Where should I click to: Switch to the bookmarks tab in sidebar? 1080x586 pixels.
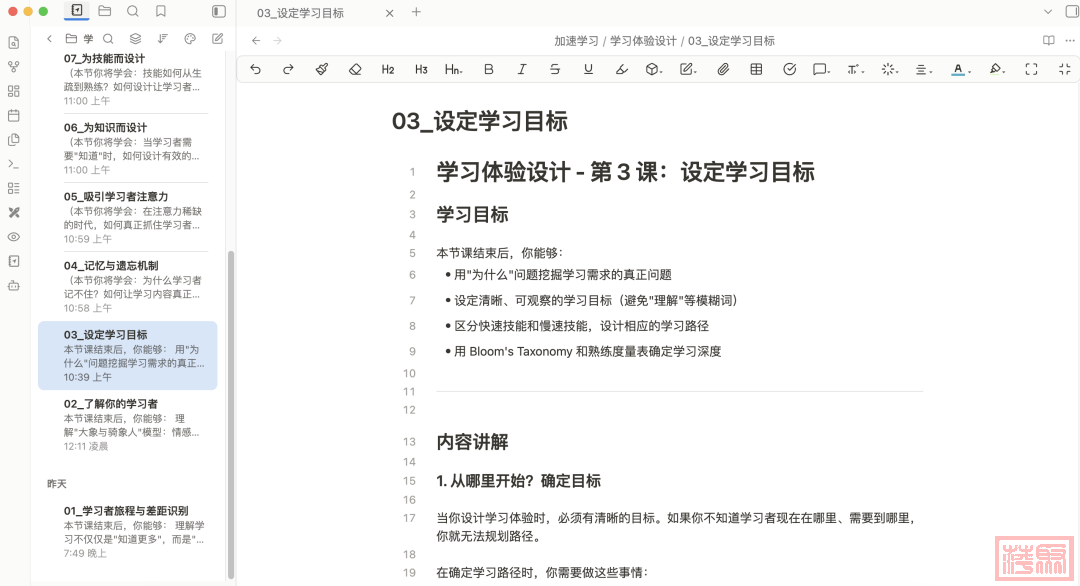pyautogui.click(x=161, y=11)
